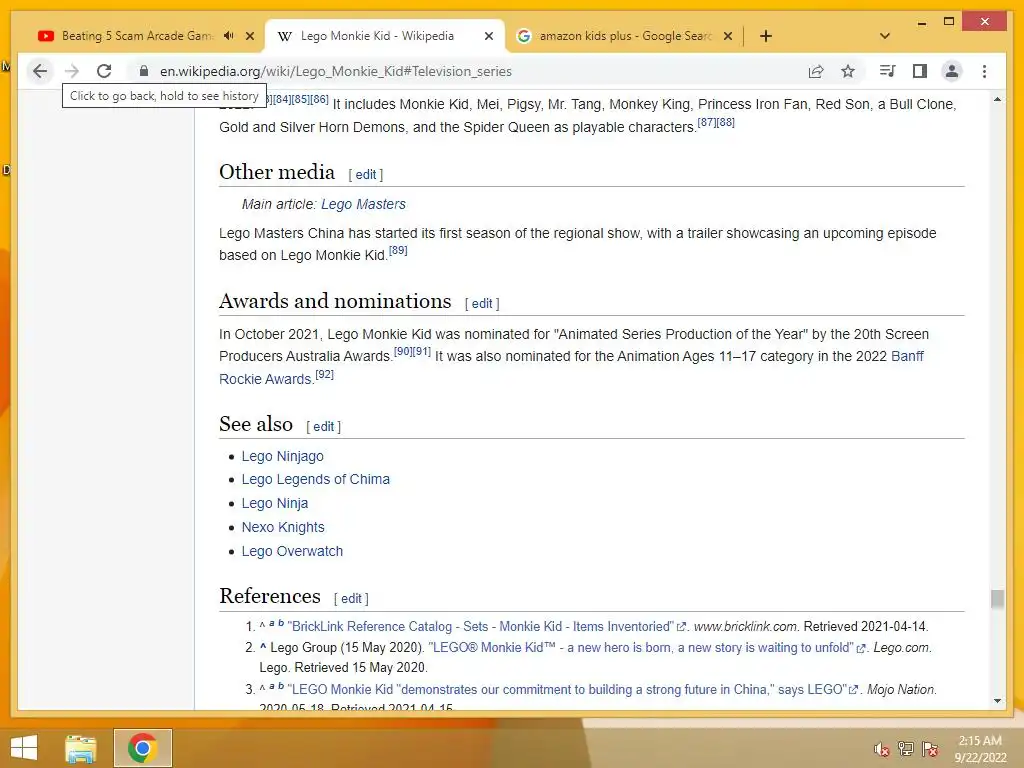Screen dimensions: 1024x768
Task: Click the forward navigation arrow
Action: pos(72,71)
